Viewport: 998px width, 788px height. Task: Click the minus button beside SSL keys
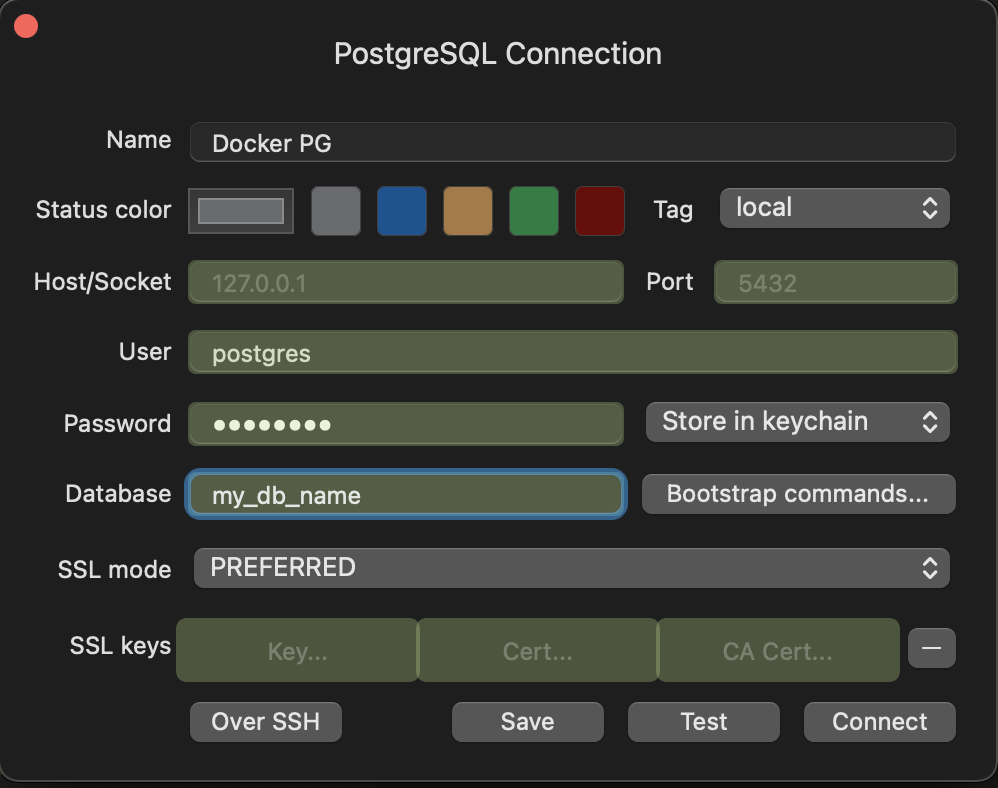point(931,648)
